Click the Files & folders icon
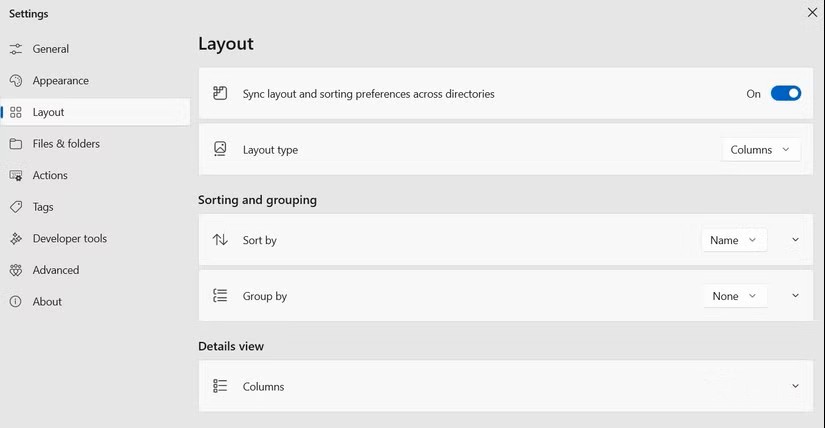This screenshot has width=825, height=428. (x=16, y=144)
